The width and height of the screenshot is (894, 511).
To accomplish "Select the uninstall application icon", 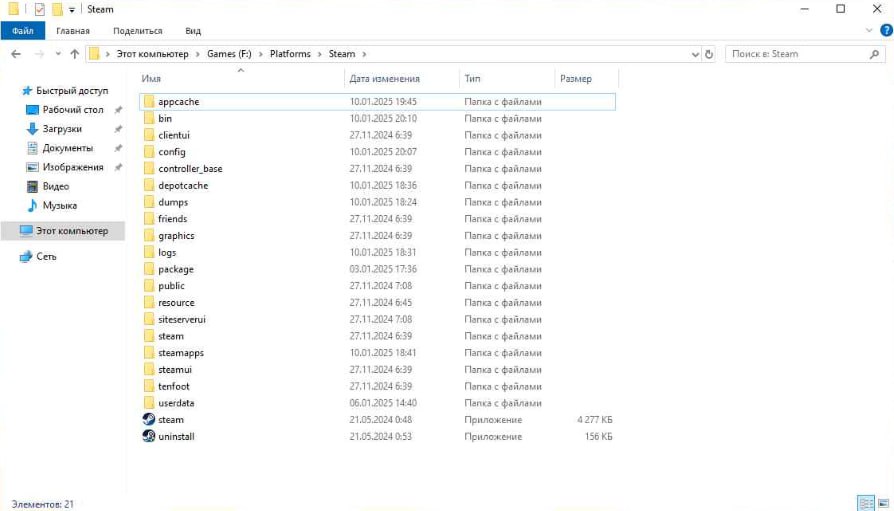I will (x=149, y=437).
